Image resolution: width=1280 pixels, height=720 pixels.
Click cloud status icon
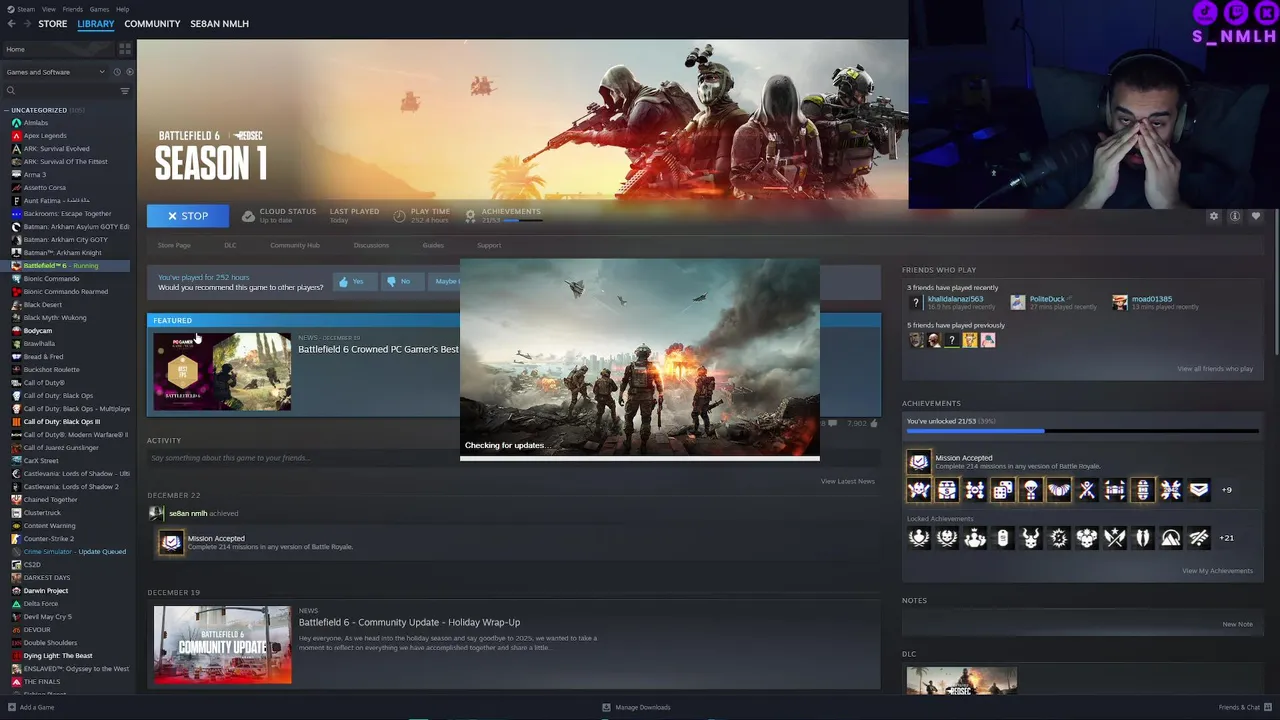pos(248,216)
